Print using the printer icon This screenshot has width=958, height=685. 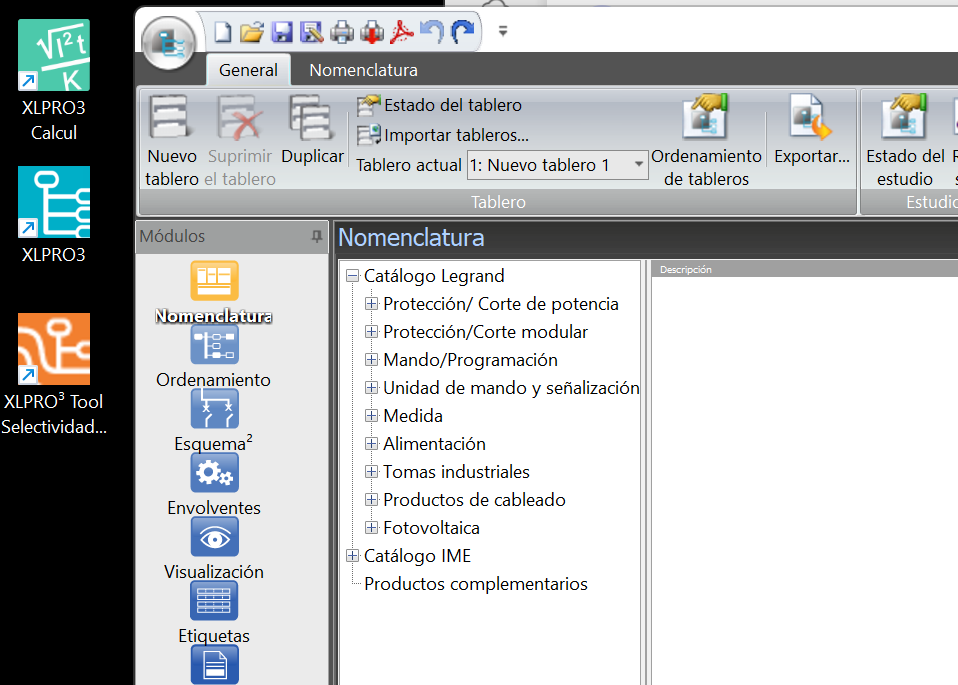[342, 31]
